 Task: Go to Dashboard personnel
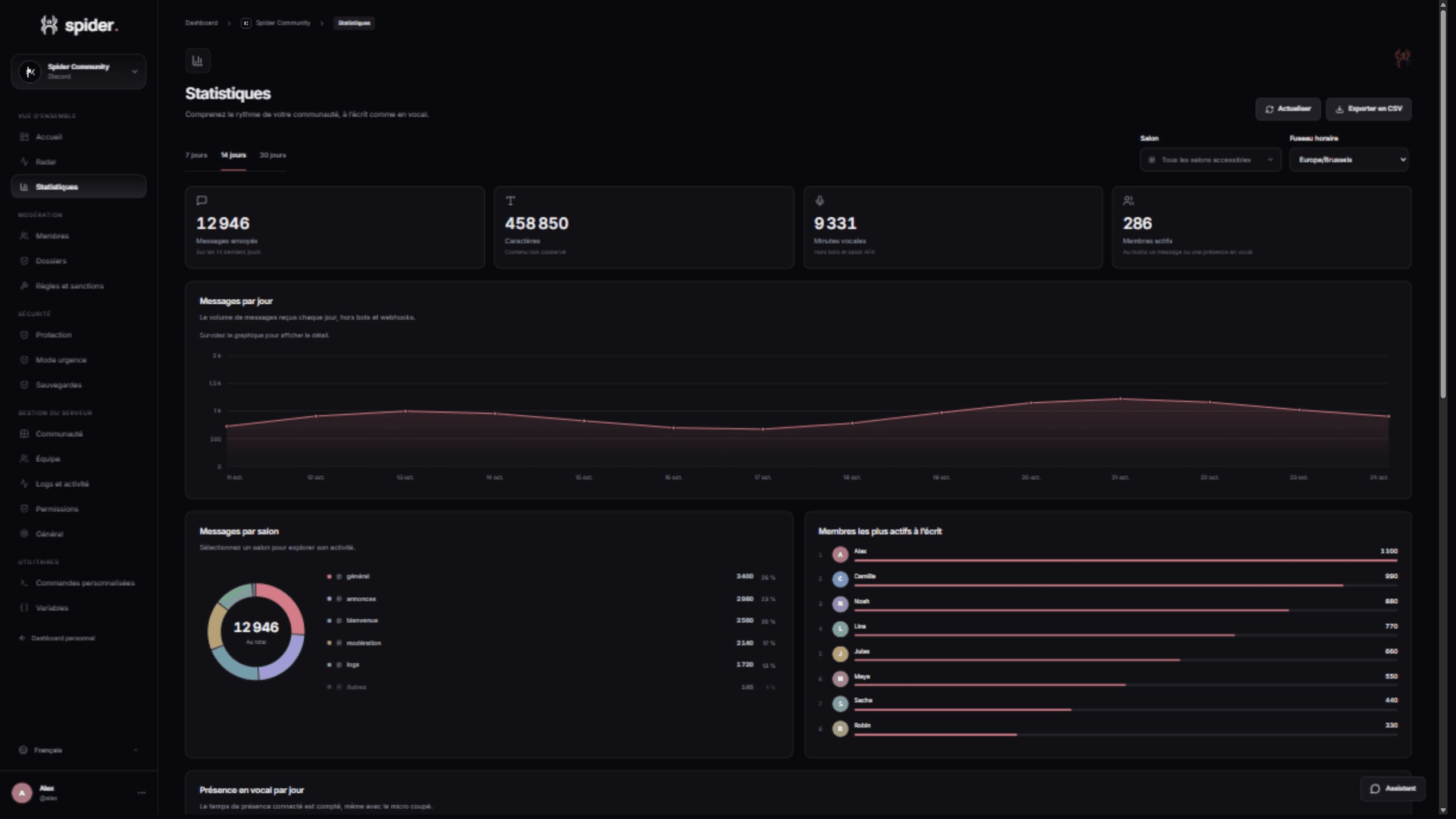[57, 638]
